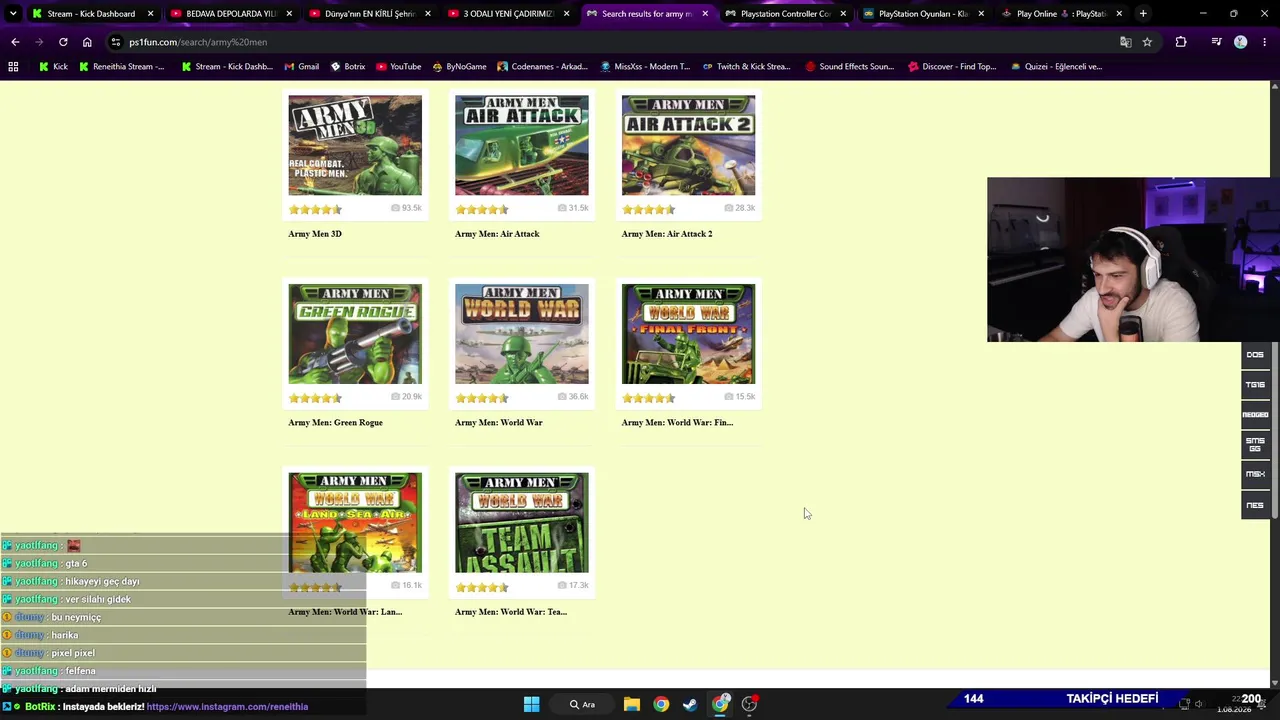This screenshot has height=720, width=1280.
Task: Open the Twitch & Kick Strea... bookmark
Action: [746, 67]
